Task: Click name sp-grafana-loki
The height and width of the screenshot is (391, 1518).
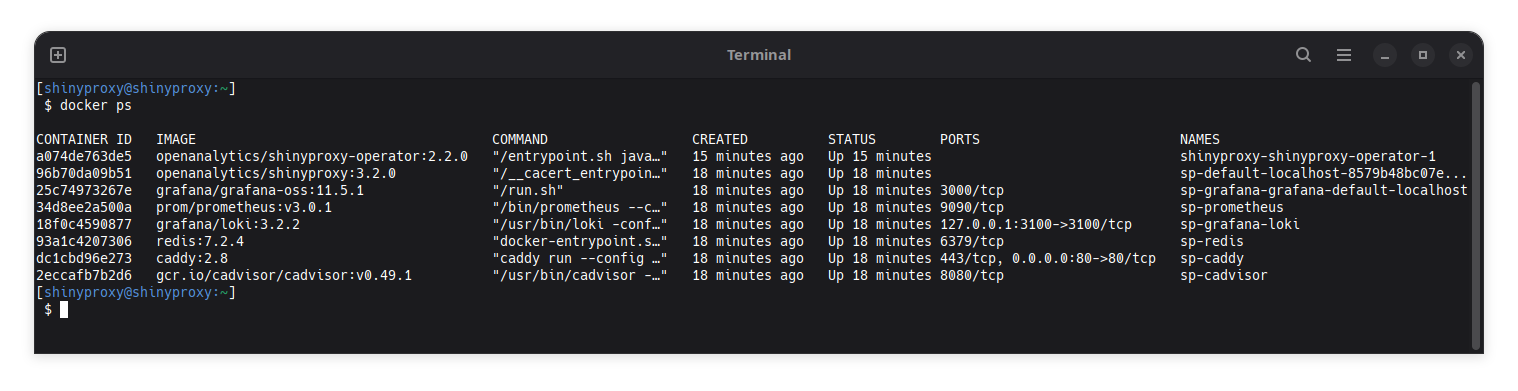Action: [x=1240, y=224]
